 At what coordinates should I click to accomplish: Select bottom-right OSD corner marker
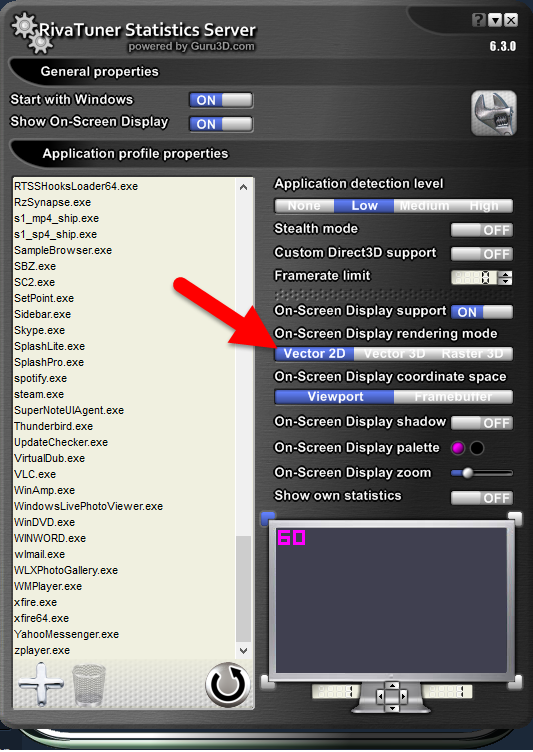(517, 681)
